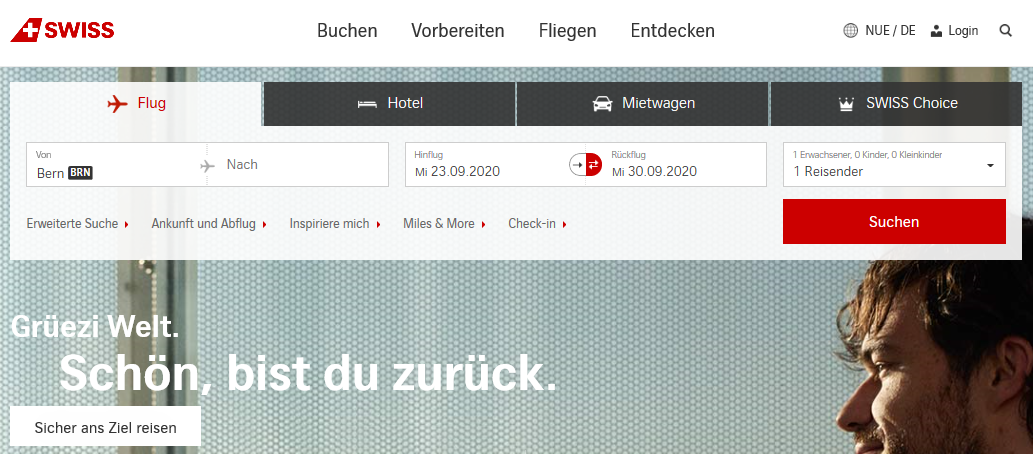Click the Login text link
1033x454 pixels.
(x=963, y=30)
